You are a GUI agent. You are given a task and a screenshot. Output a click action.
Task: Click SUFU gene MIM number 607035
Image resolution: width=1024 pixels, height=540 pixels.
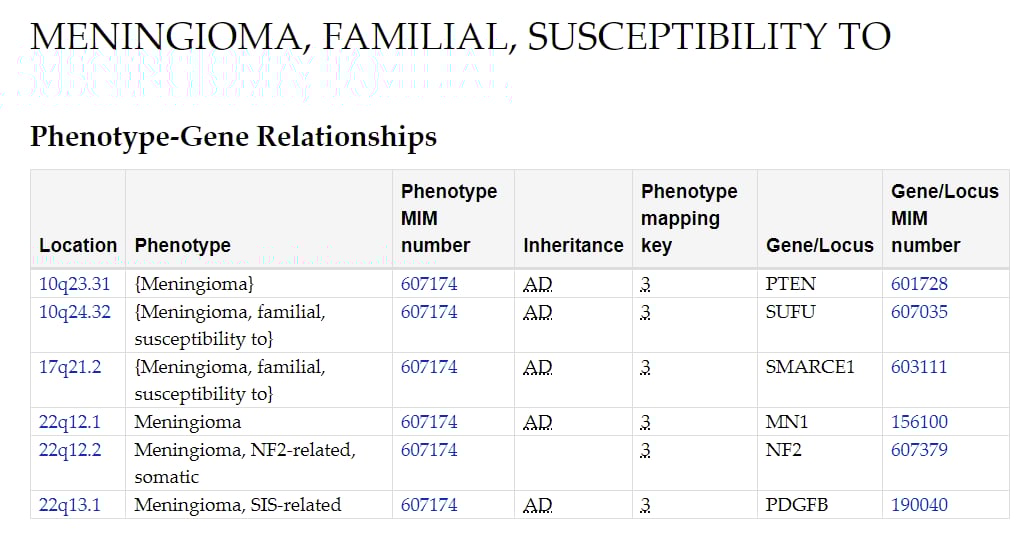pos(919,312)
